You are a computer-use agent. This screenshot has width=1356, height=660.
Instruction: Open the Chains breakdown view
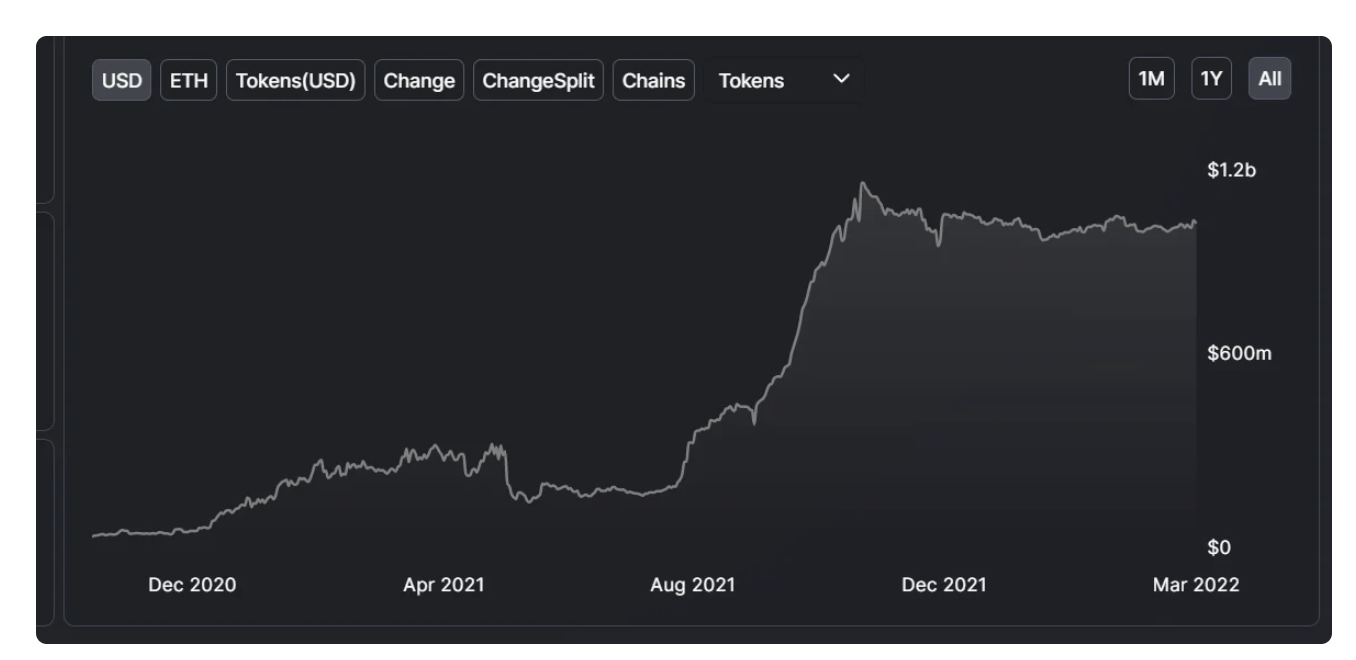(x=654, y=80)
